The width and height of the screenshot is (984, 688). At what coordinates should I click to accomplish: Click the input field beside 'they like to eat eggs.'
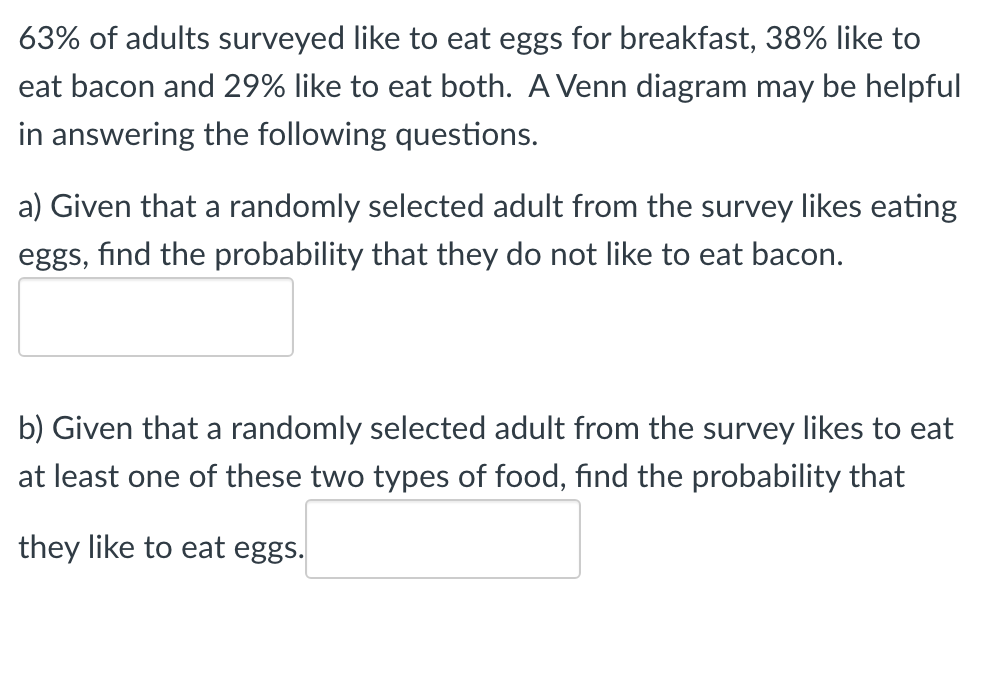[443, 539]
